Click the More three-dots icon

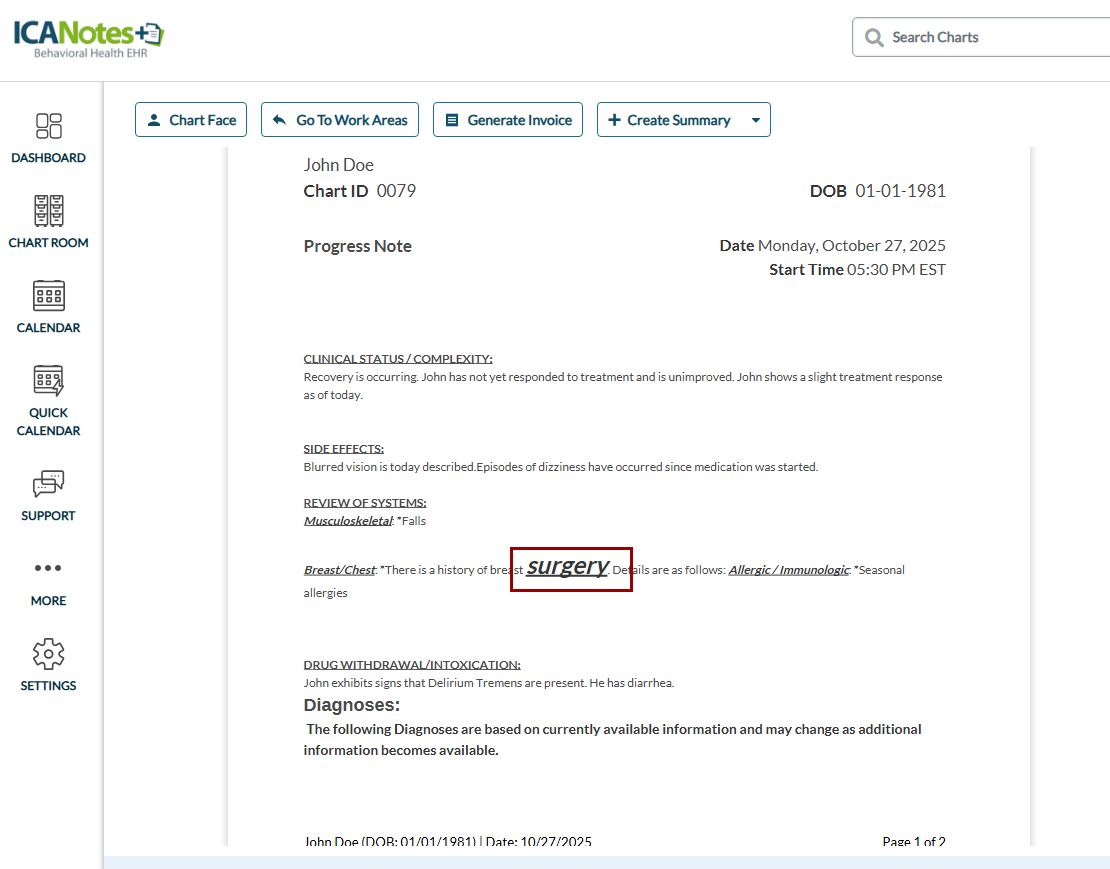(48, 568)
